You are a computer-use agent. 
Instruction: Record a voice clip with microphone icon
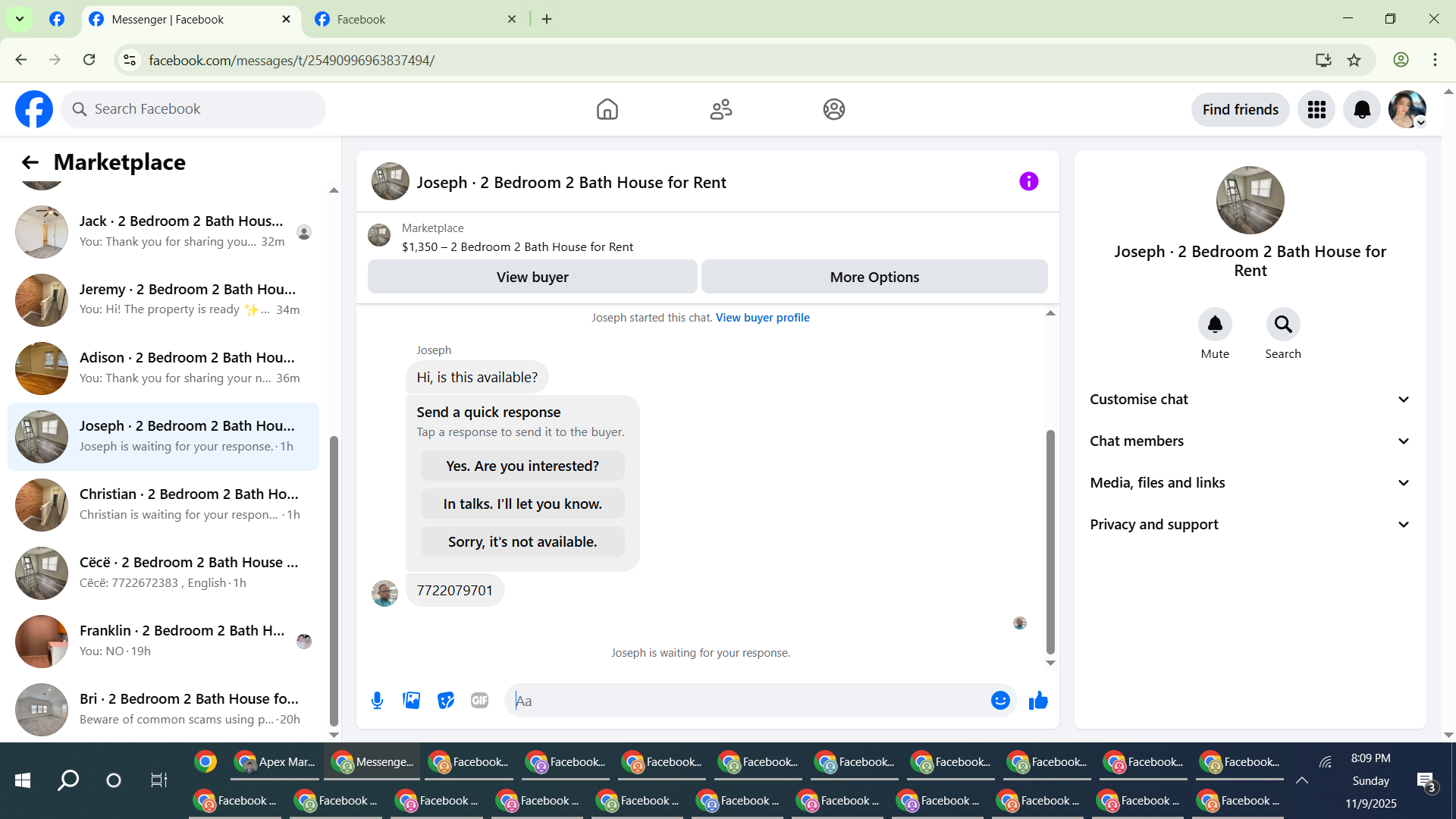click(x=377, y=701)
